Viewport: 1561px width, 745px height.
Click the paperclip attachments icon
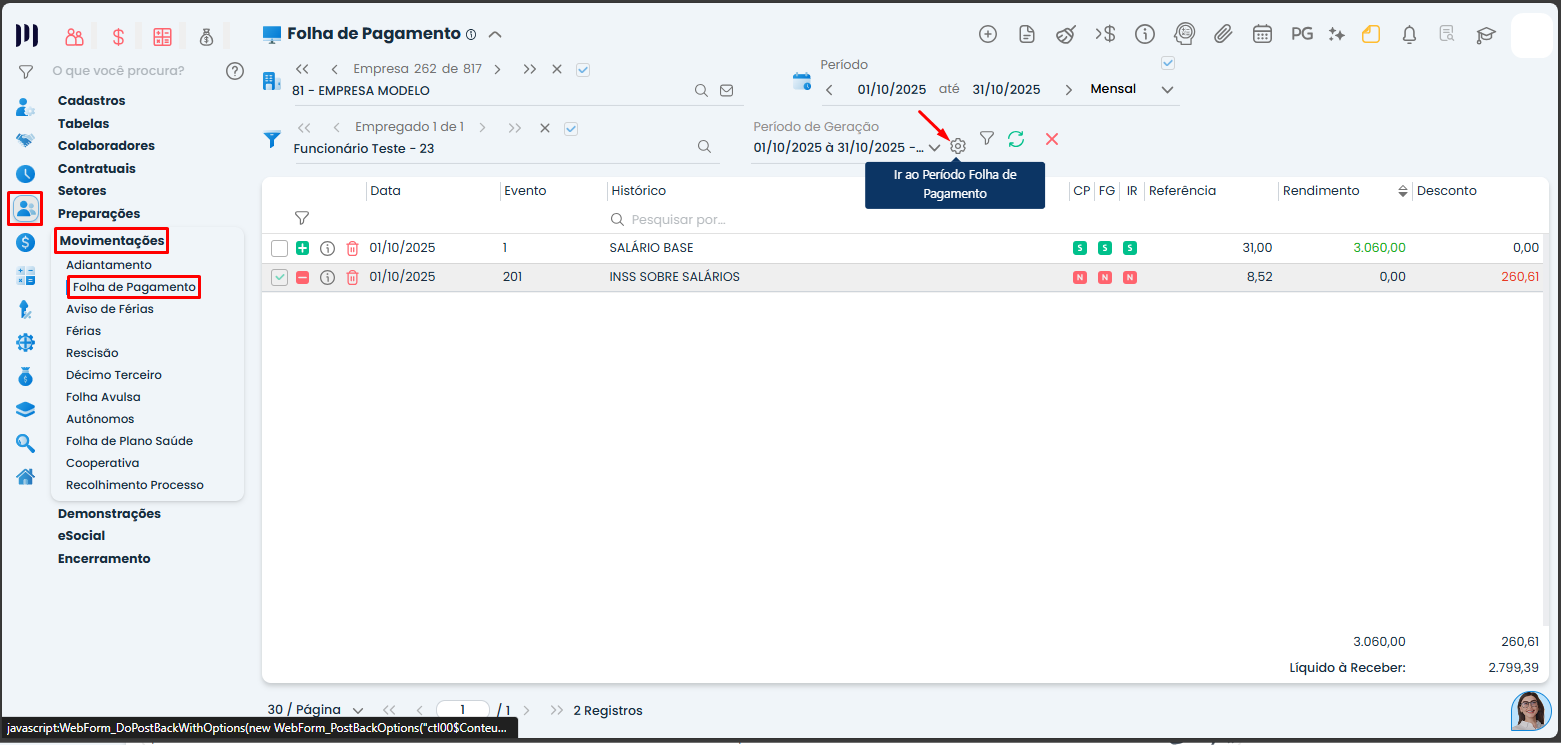click(1223, 34)
